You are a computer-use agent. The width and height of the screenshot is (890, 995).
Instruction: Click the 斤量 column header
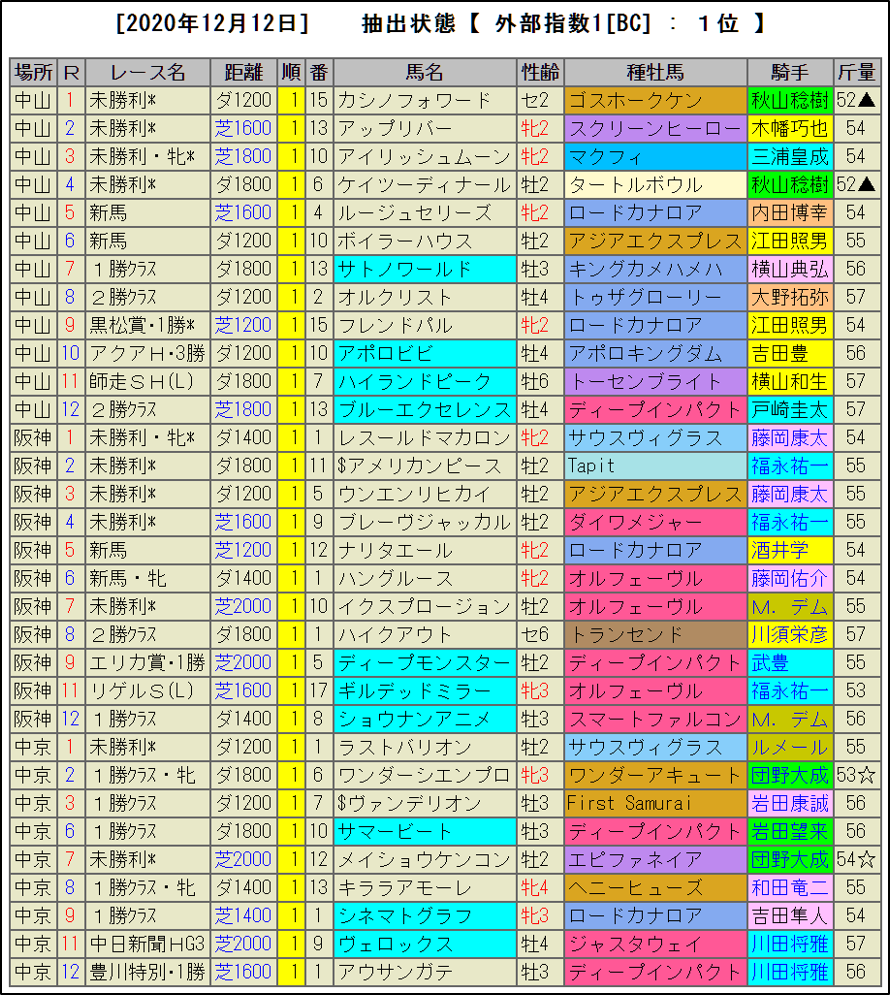(x=856, y=73)
